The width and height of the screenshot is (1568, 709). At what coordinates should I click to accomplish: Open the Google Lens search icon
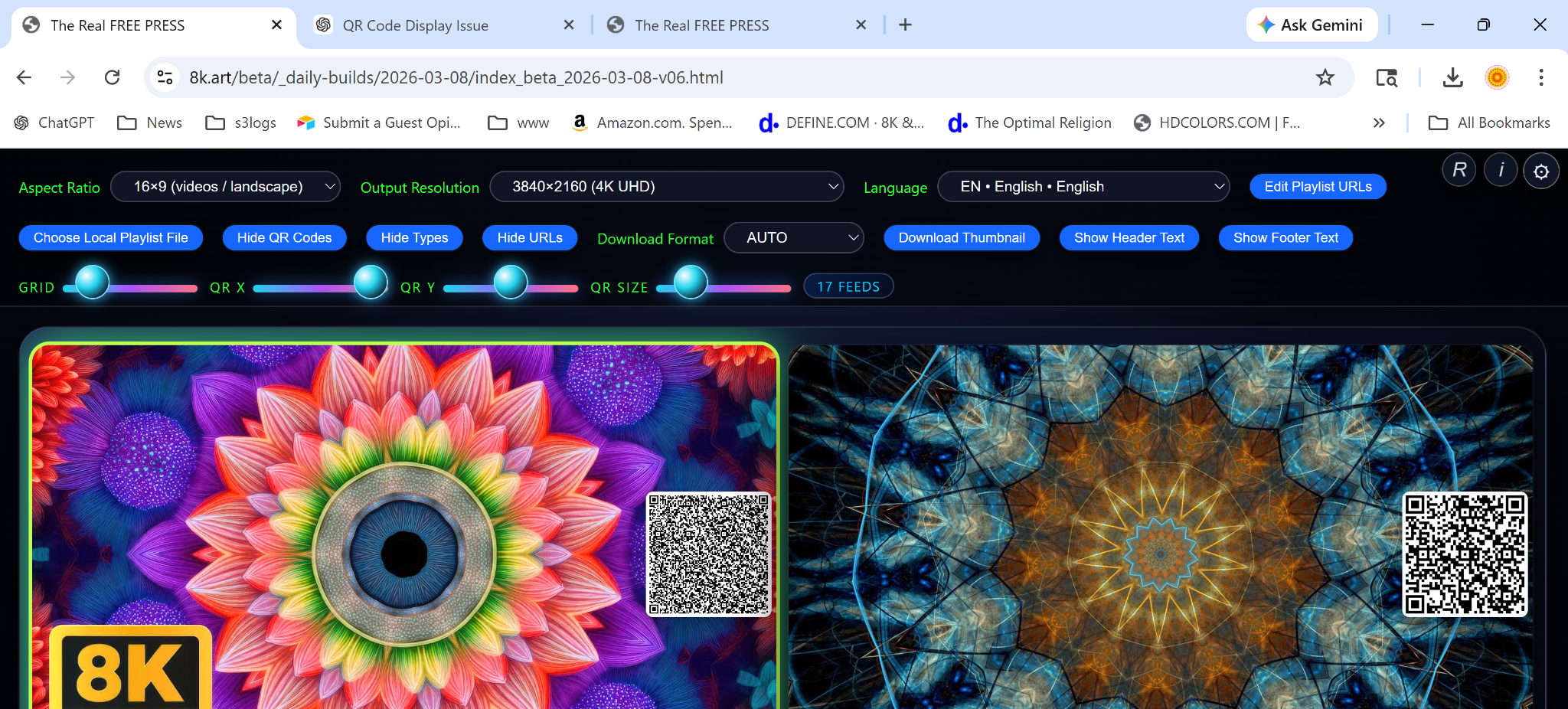(1387, 77)
